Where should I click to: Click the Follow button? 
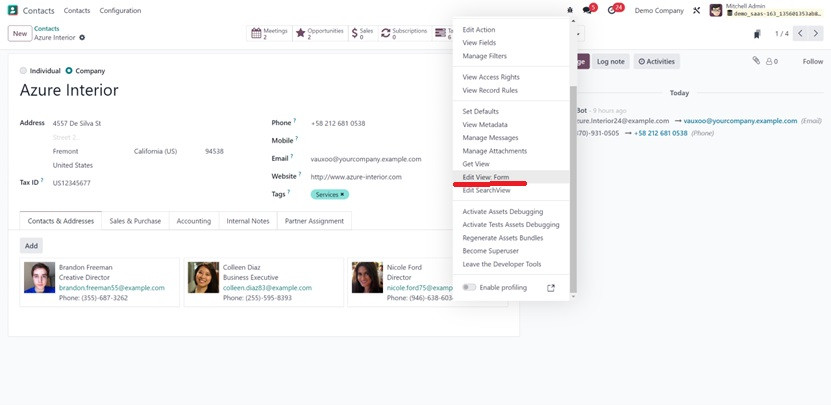[812, 61]
